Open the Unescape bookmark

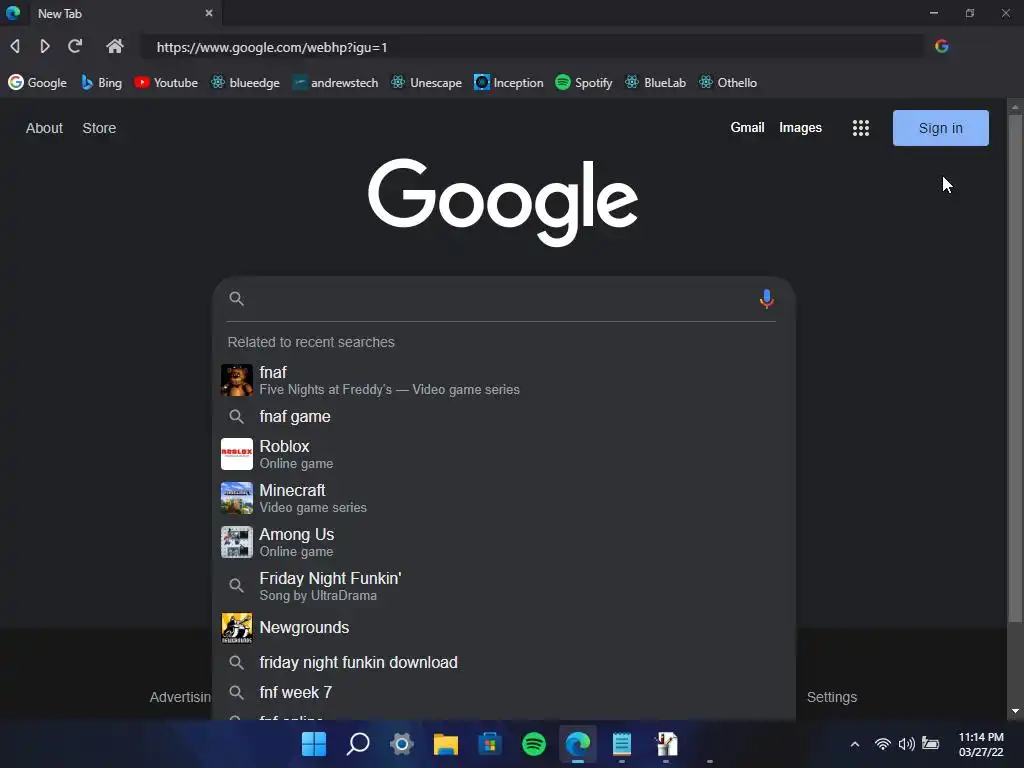click(x=426, y=82)
